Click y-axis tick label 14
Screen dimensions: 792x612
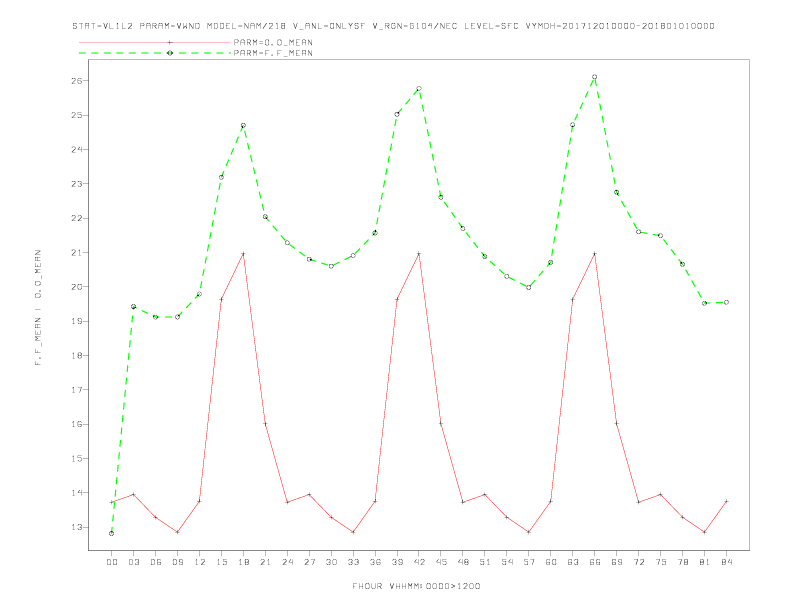tap(79, 493)
